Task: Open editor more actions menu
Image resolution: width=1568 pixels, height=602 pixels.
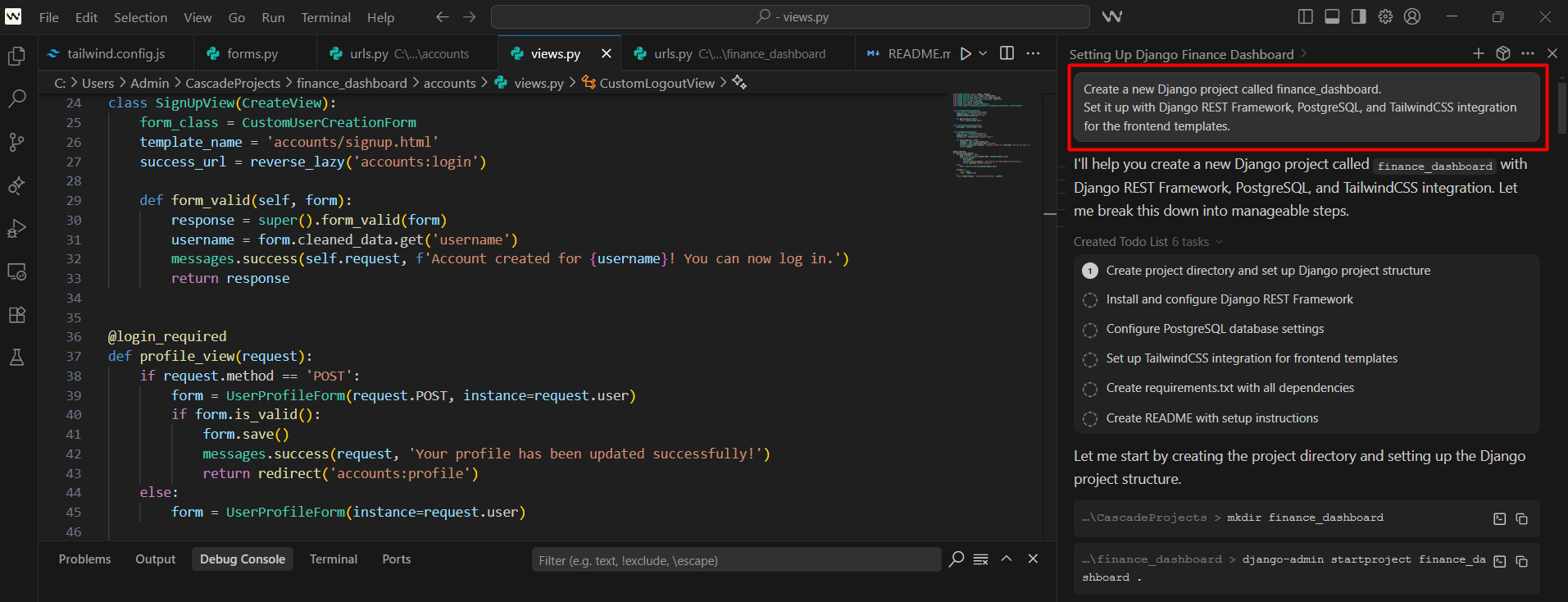Action: [x=1033, y=53]
